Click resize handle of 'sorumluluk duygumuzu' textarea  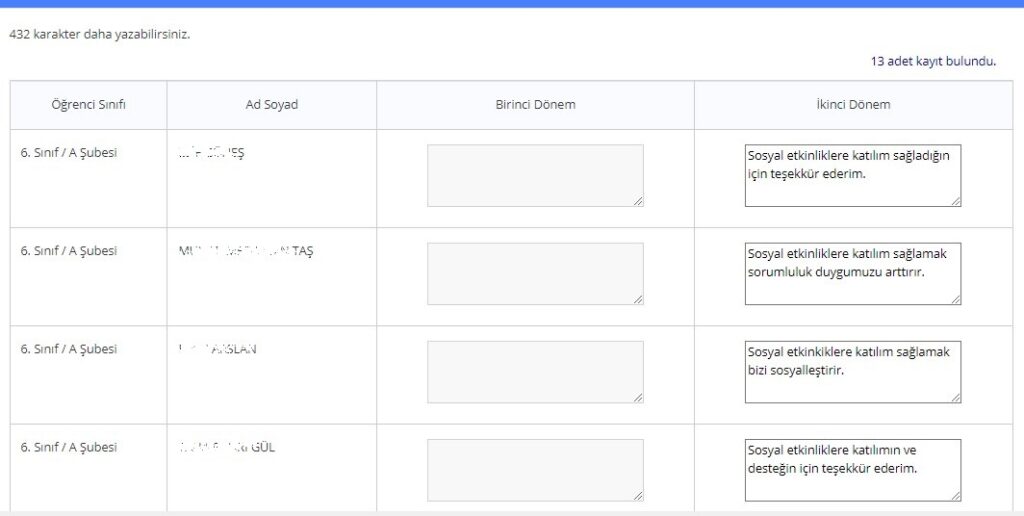coord(955,299)
